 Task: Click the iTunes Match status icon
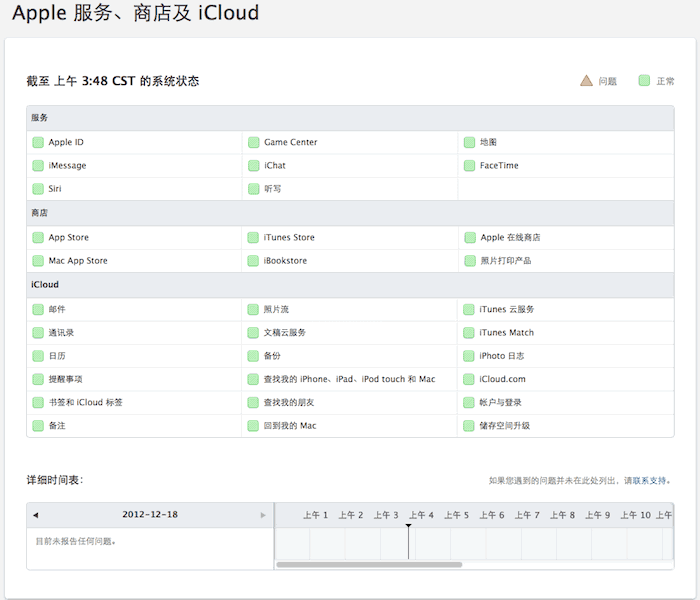468,333
